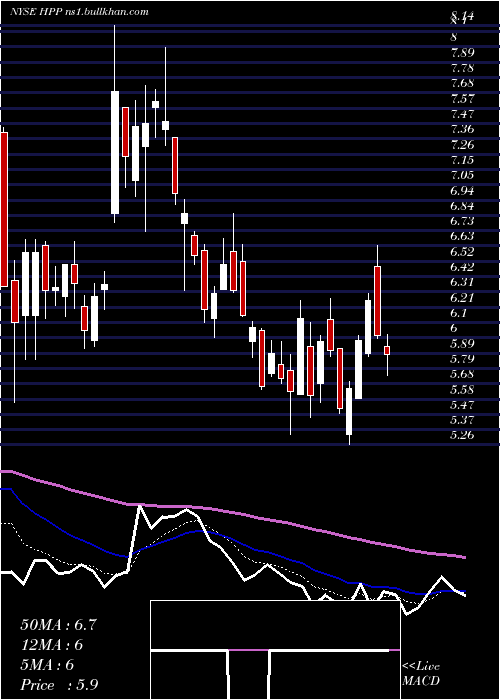Click the 12MA : 6 readout

(x=52, y=645)
